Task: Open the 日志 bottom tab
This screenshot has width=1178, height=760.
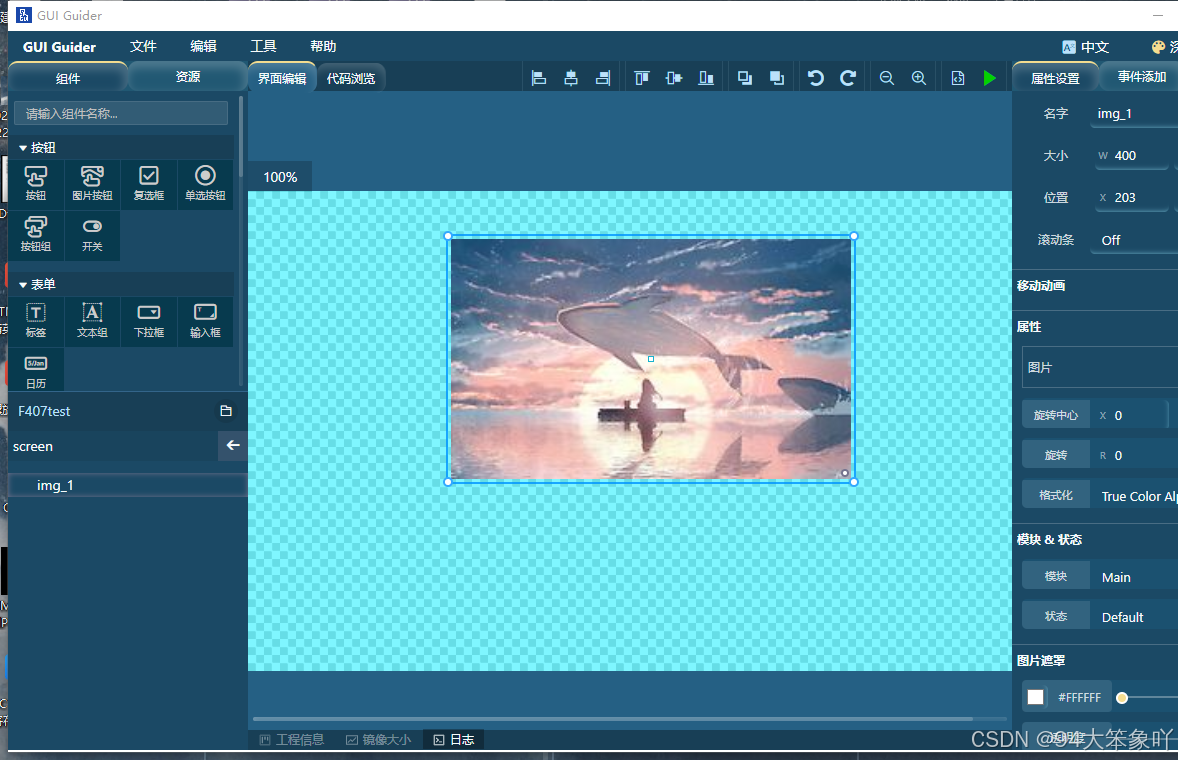Action: (454, 740)
